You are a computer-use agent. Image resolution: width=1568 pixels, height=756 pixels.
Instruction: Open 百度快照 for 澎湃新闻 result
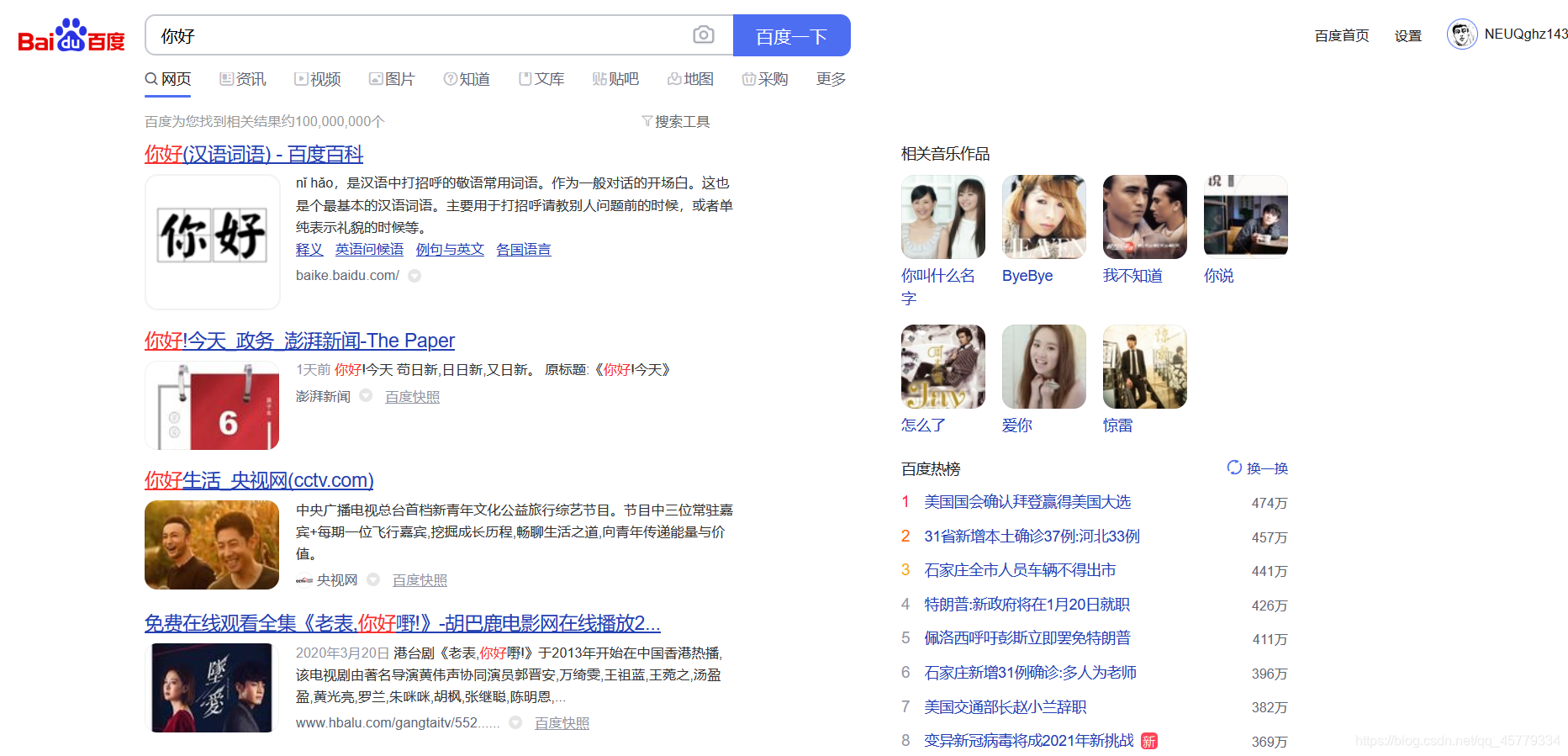coord(412,397)
